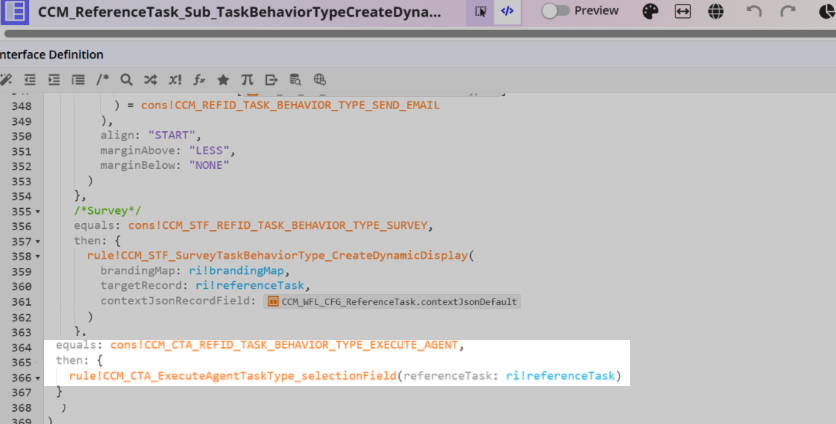Screen dimensions: 836x424
Task: Click the interface object icon beside the title
Action: click(14, 12)
